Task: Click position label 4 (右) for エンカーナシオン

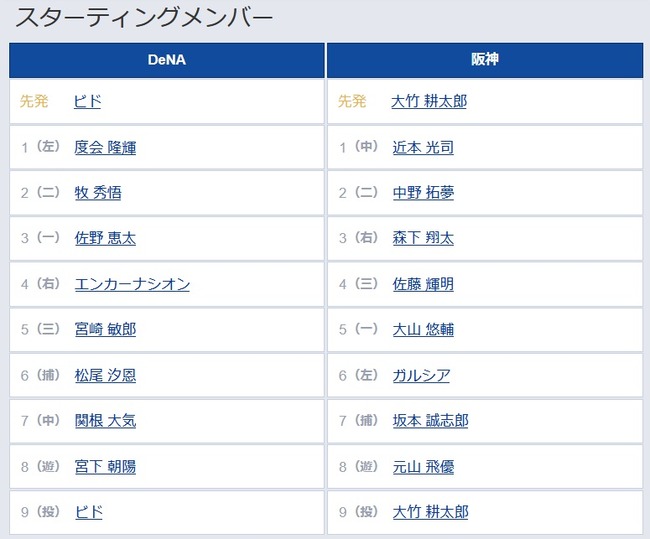Action: pos(41,284)
